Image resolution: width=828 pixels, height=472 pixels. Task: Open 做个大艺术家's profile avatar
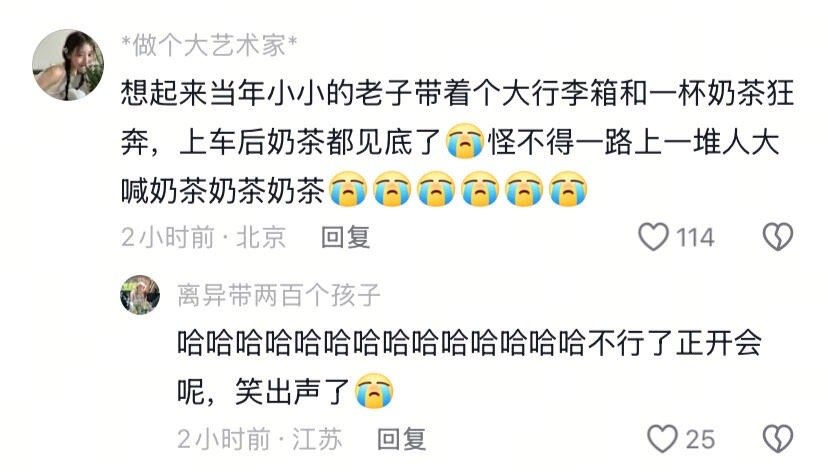pos(68,64)
